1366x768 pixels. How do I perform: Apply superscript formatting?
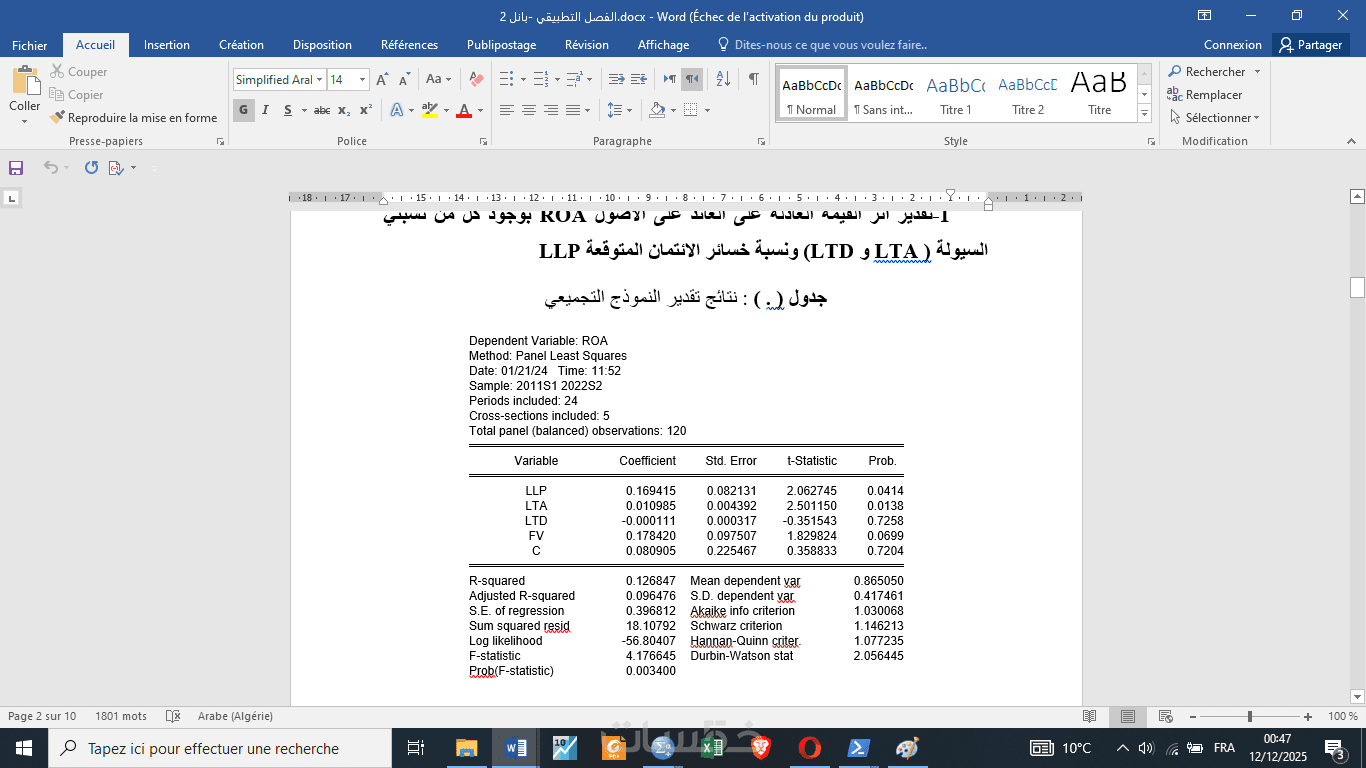366,110
